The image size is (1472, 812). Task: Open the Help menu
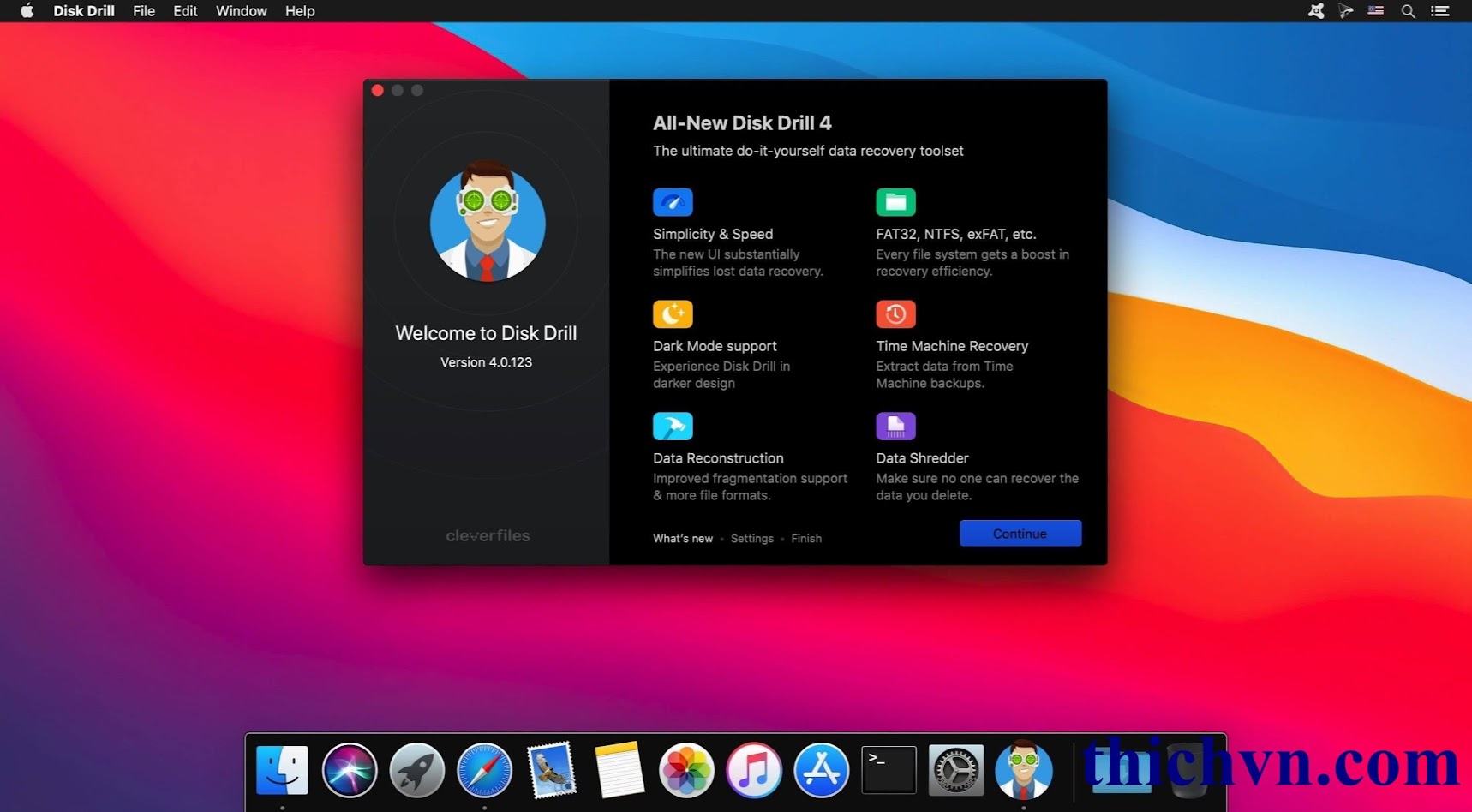[x=300, y=11]
